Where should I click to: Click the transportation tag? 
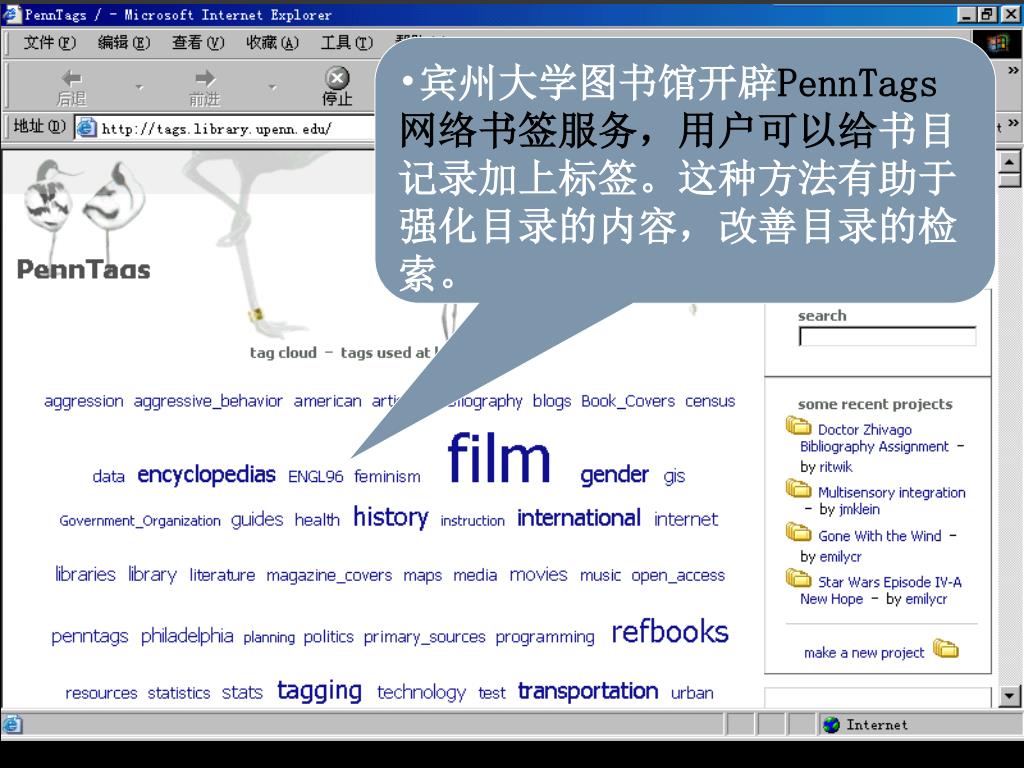click(588, 691)
